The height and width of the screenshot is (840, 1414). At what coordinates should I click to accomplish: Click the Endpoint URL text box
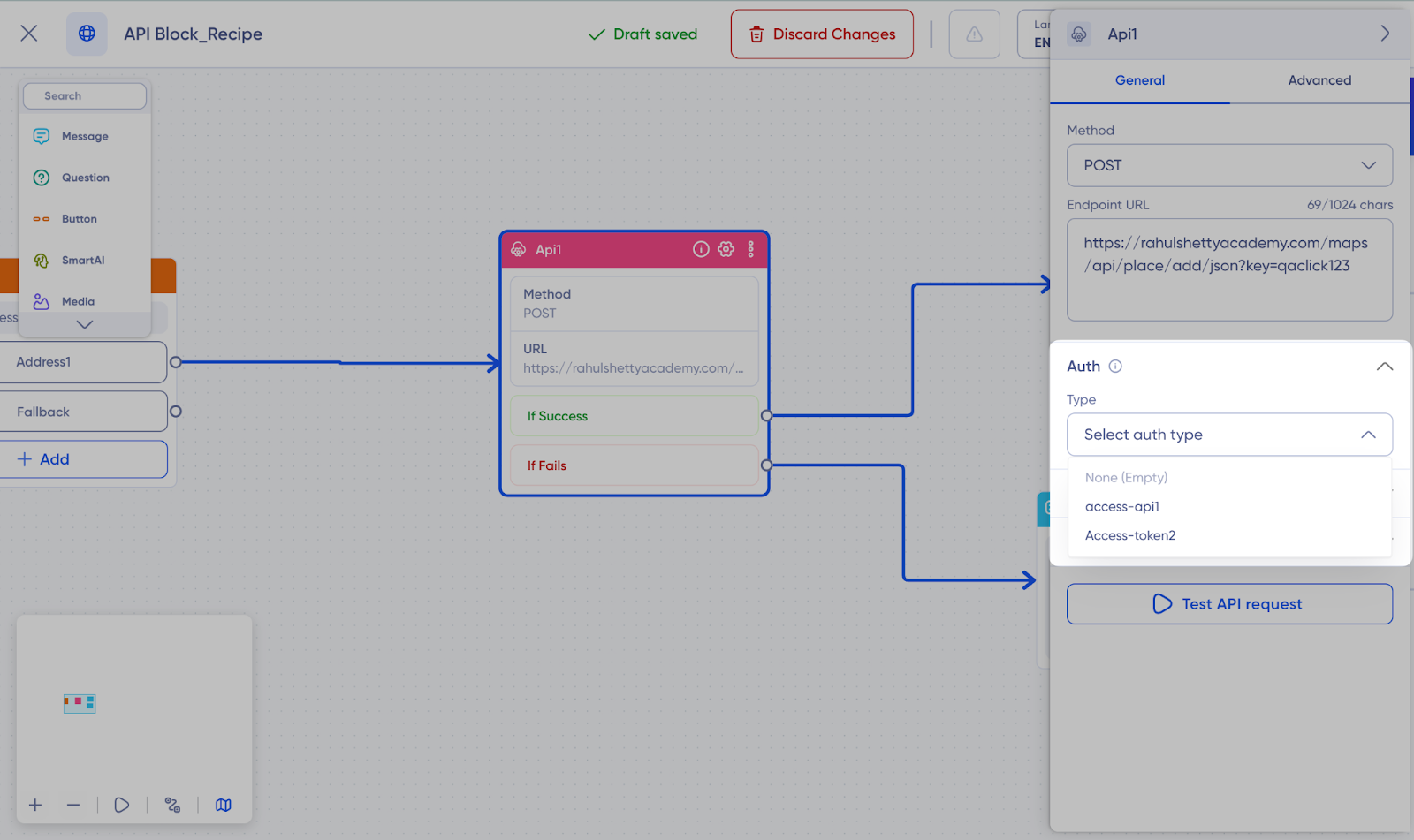(1229, 269)
